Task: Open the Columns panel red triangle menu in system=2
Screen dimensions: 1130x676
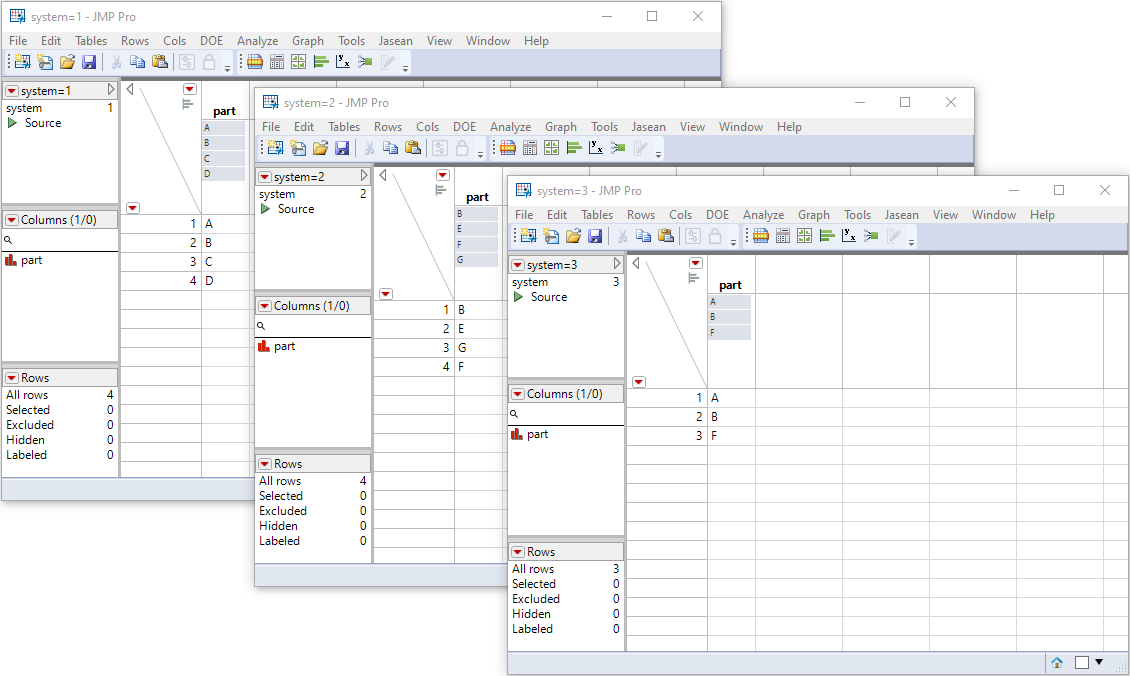Action: point(264,305)
